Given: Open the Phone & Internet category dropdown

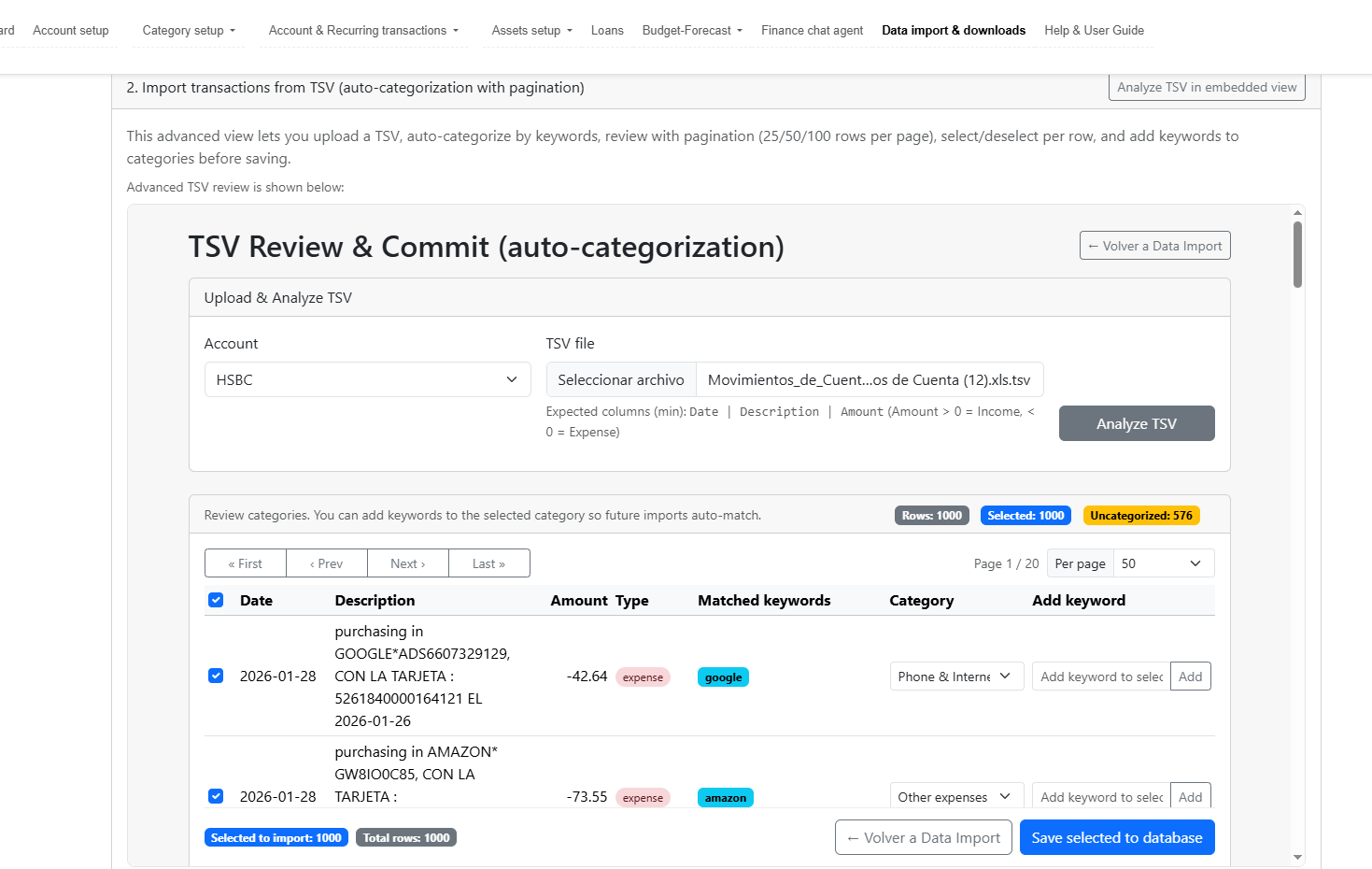Looking at the screenshot, I should (x=956, y=677).
